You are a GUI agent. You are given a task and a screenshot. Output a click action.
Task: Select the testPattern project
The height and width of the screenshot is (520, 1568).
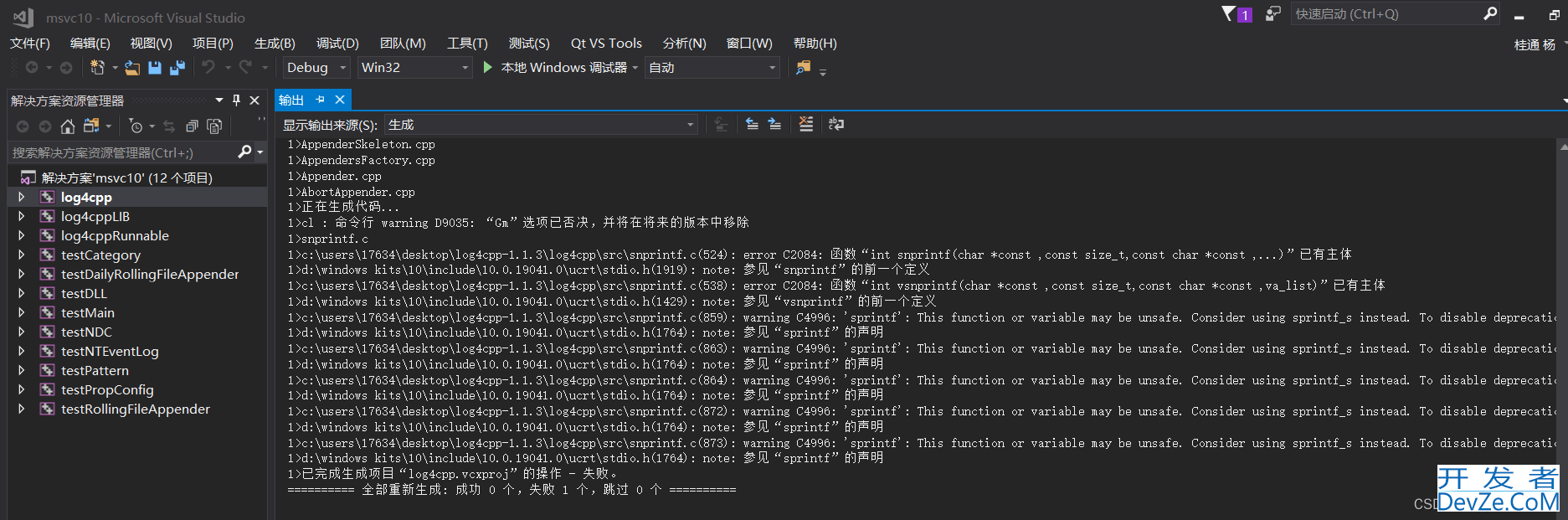pos(95,370)
